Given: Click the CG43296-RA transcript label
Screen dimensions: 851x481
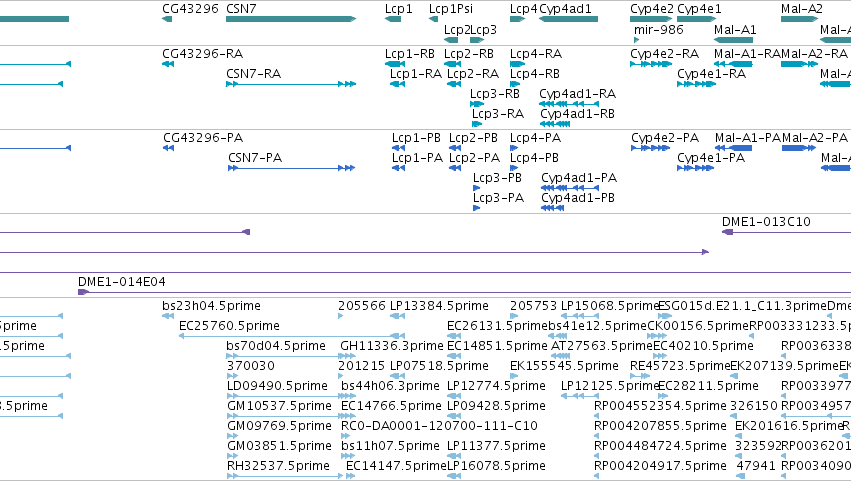Looking at the screenshot, I should [x=202, y=54].
